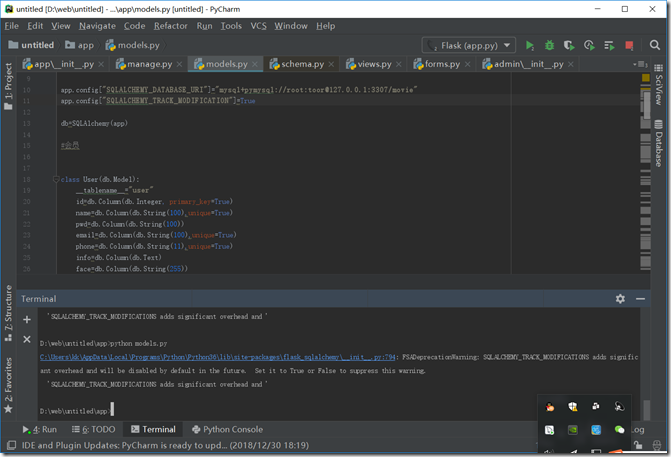
Task: Open the Navigate menu
Action: pos(97,26)
